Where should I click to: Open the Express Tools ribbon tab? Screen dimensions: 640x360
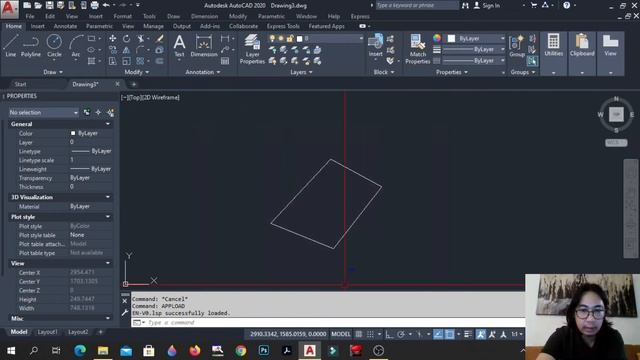pos(283,26)
